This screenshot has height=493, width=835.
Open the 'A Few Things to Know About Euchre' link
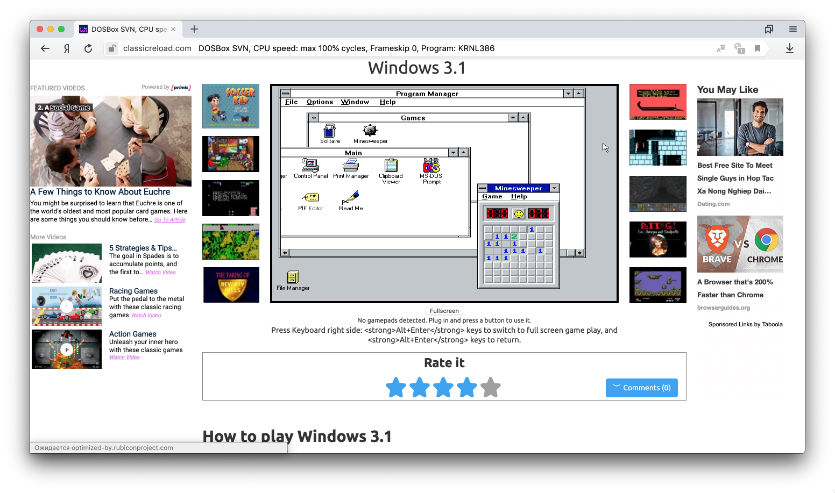100,192
